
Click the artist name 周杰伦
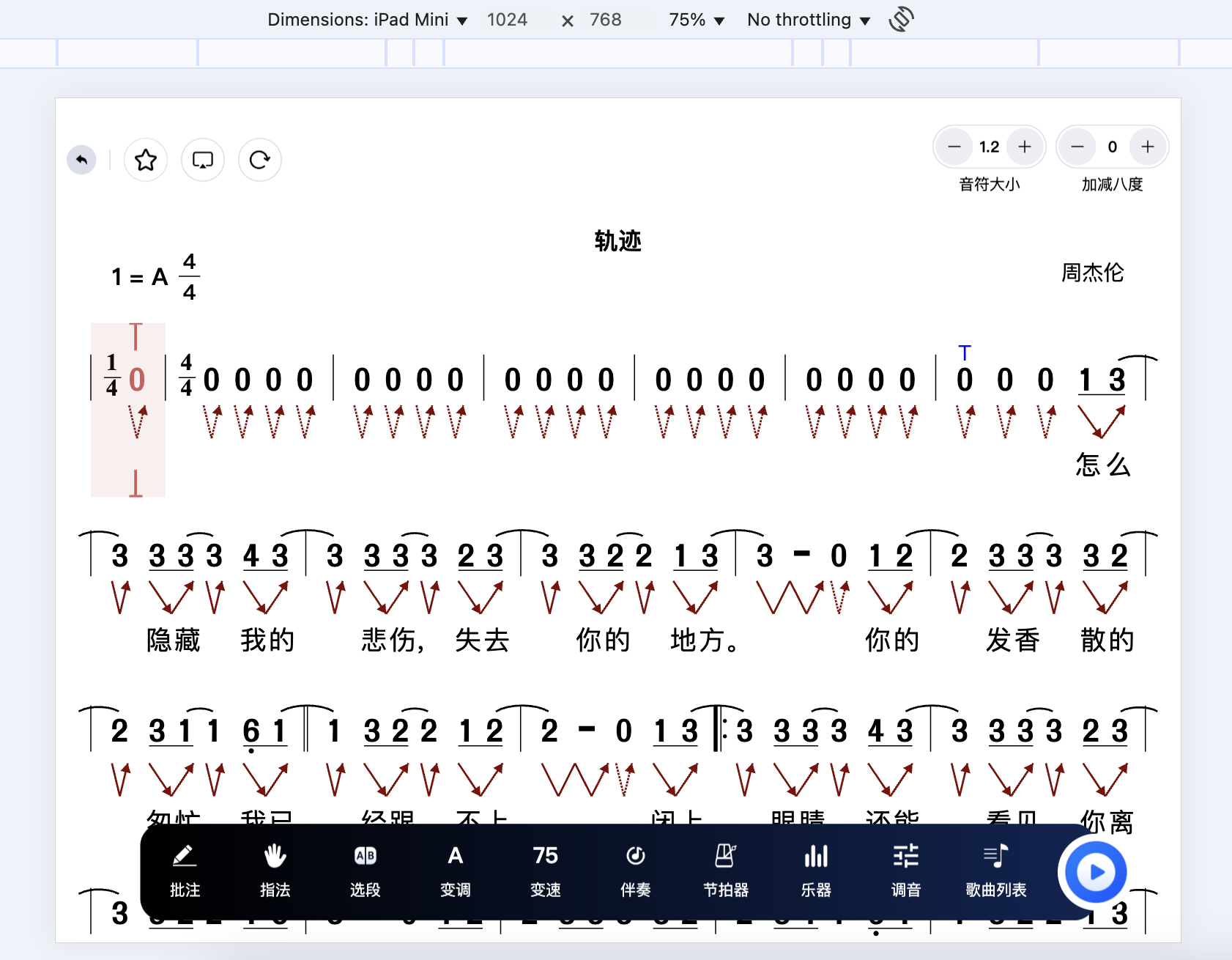pyautogui.click(x=1092, y=273)
